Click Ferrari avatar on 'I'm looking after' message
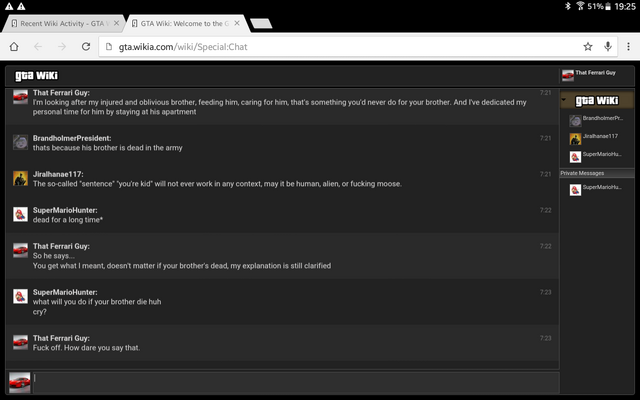 [x=20, y=97]
